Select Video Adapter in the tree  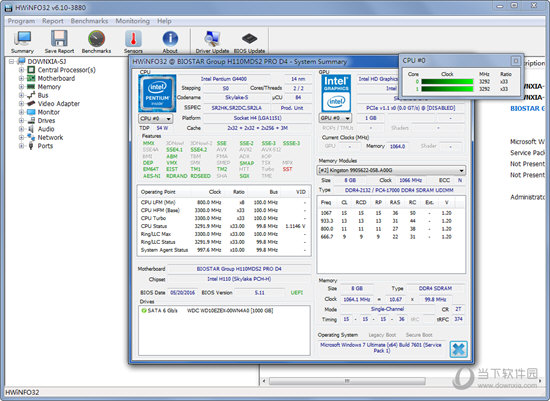(59, 103)
